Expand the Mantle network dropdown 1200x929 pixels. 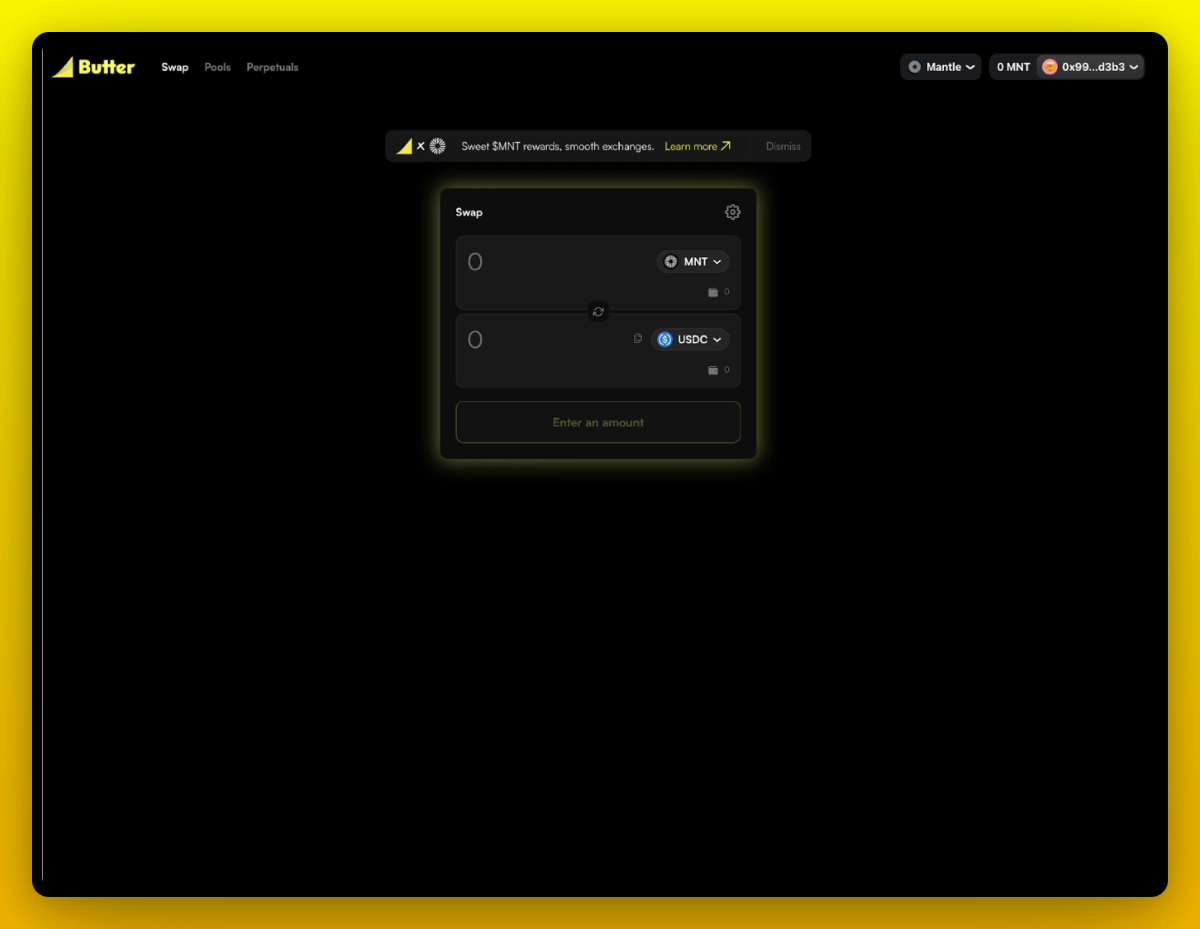(941, 67)
